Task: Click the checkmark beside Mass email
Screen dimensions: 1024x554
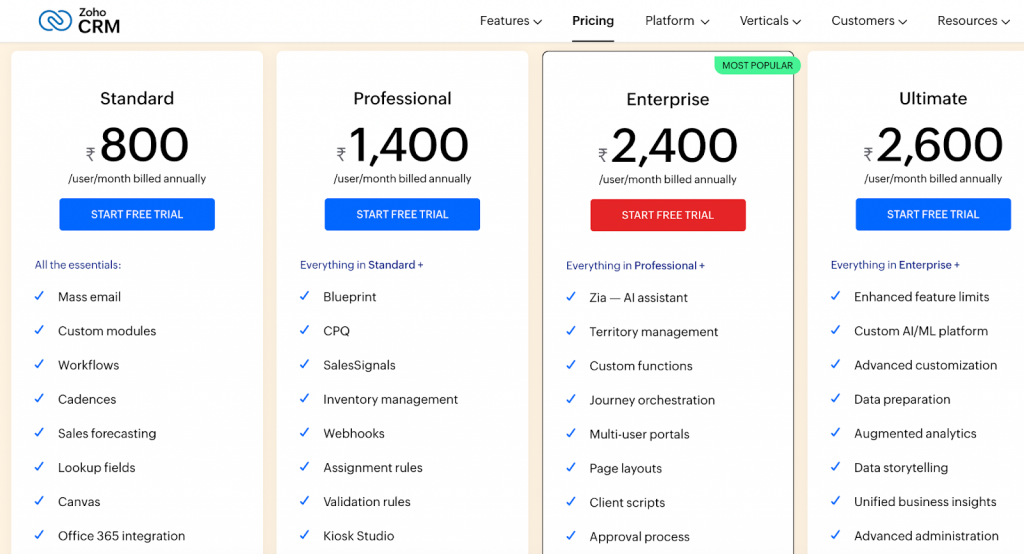Action: coord(39,296)
